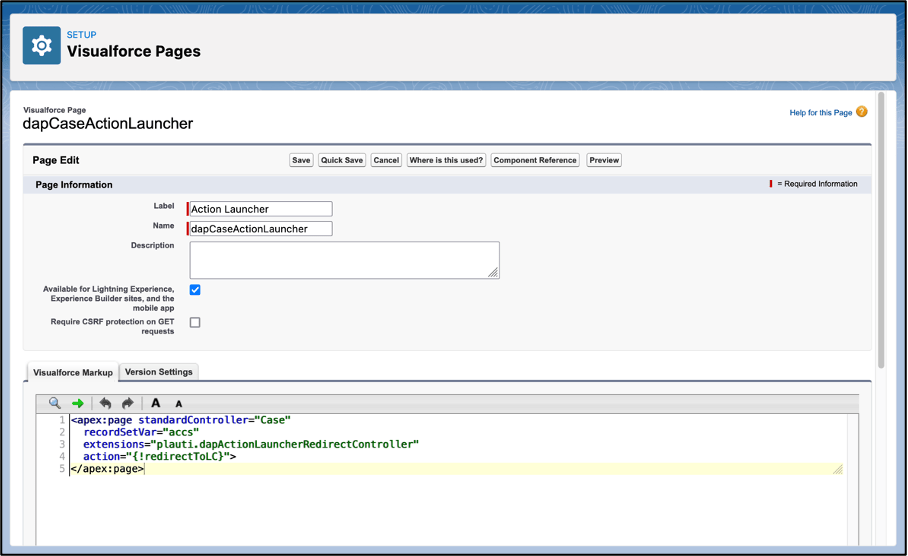Switch to the Version Settings tab

pyautogui.click(x=159, y=372)
